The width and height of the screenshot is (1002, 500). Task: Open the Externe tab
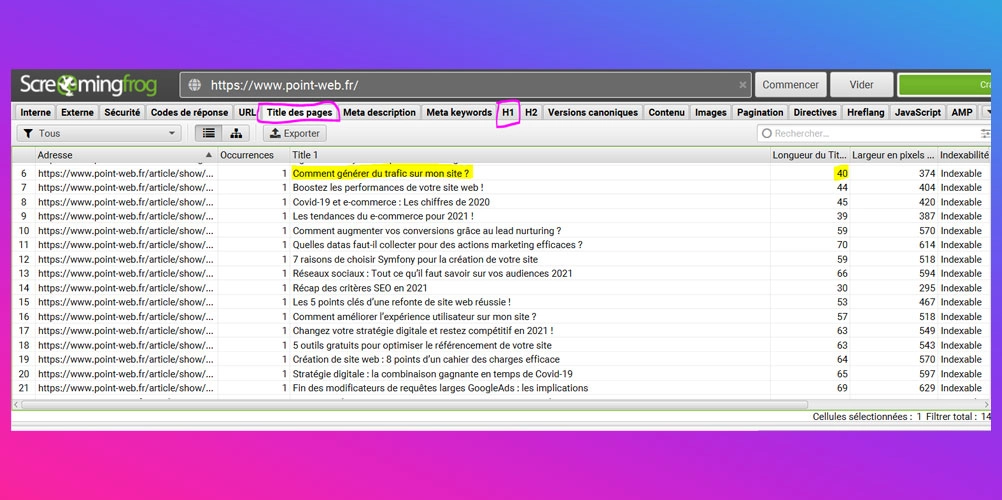point(77,113)
